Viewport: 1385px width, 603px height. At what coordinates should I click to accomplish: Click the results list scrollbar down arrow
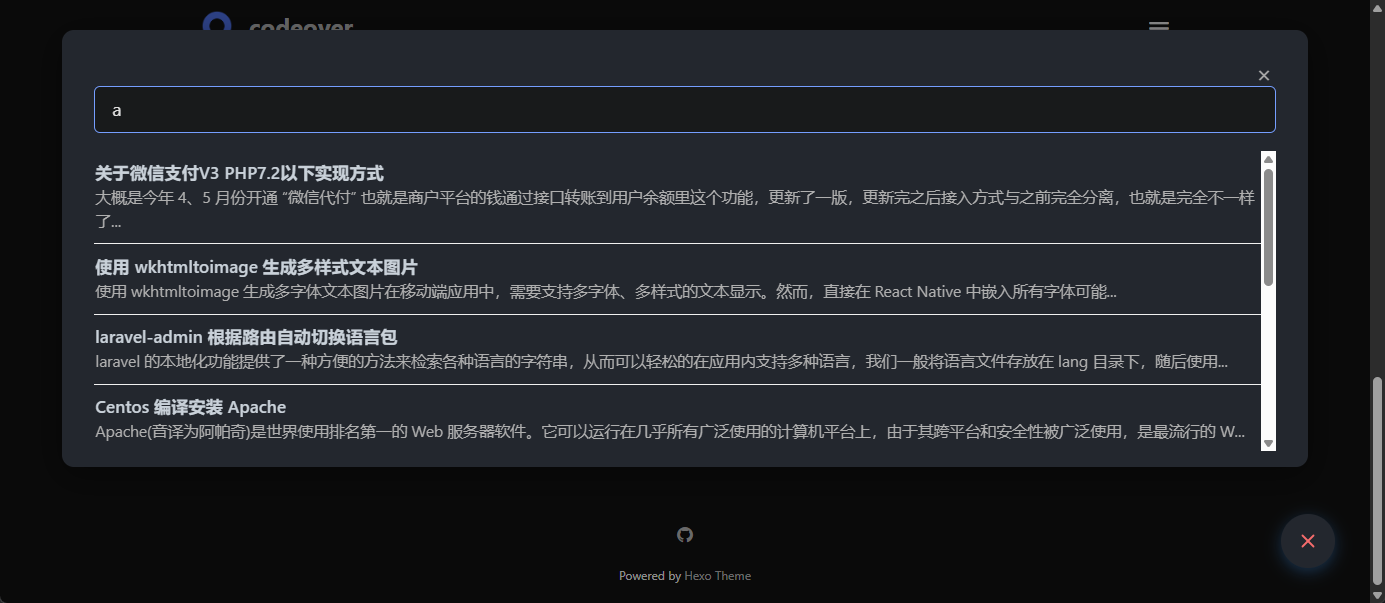pyautogui.click(x=1268, y=443)
